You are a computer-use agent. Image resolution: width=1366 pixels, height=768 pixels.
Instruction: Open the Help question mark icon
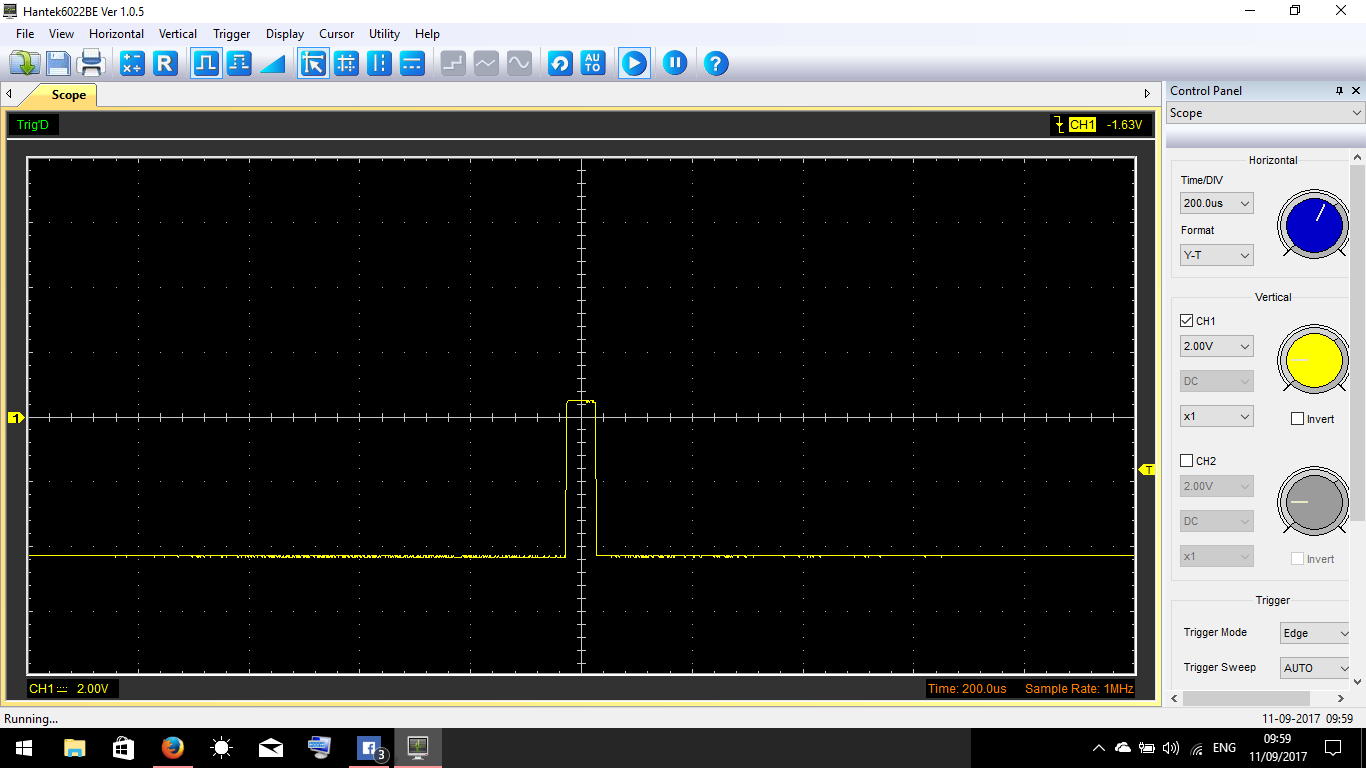(x=715, y=64)
